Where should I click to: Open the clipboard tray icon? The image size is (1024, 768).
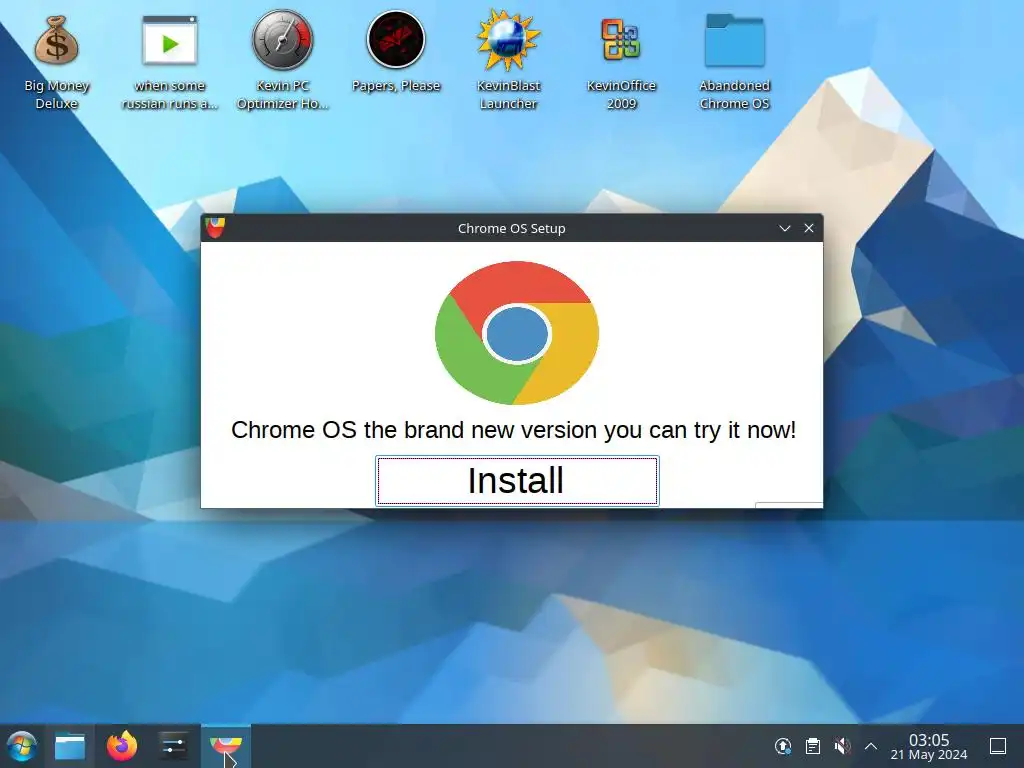pos(813,746)
